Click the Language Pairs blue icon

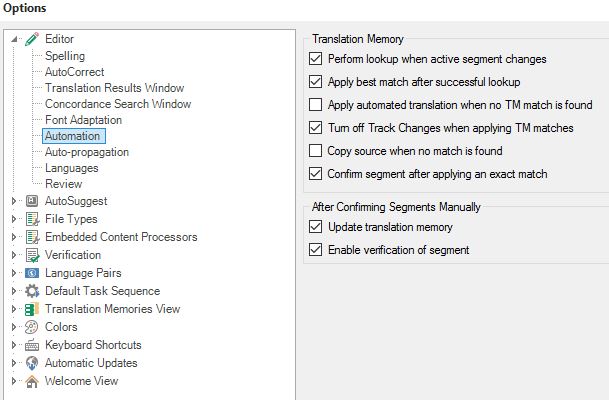point(32,273)
